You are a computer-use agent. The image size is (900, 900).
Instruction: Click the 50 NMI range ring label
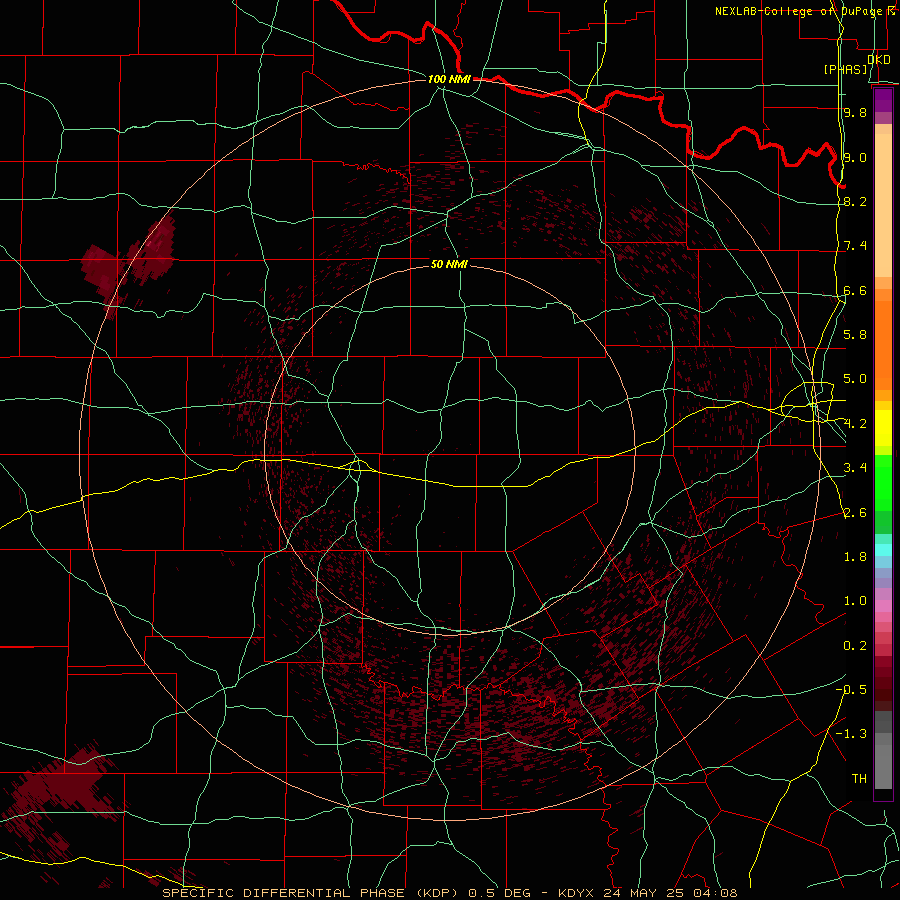click(449, 264)
